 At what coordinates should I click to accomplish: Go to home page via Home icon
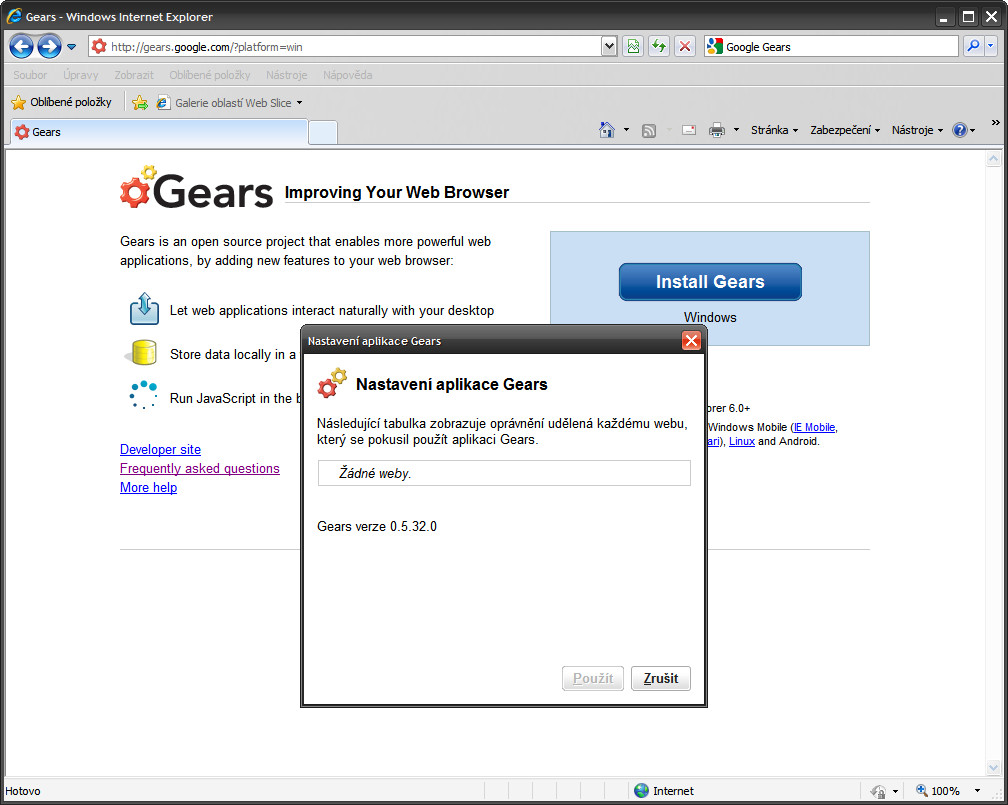[607, 130]
